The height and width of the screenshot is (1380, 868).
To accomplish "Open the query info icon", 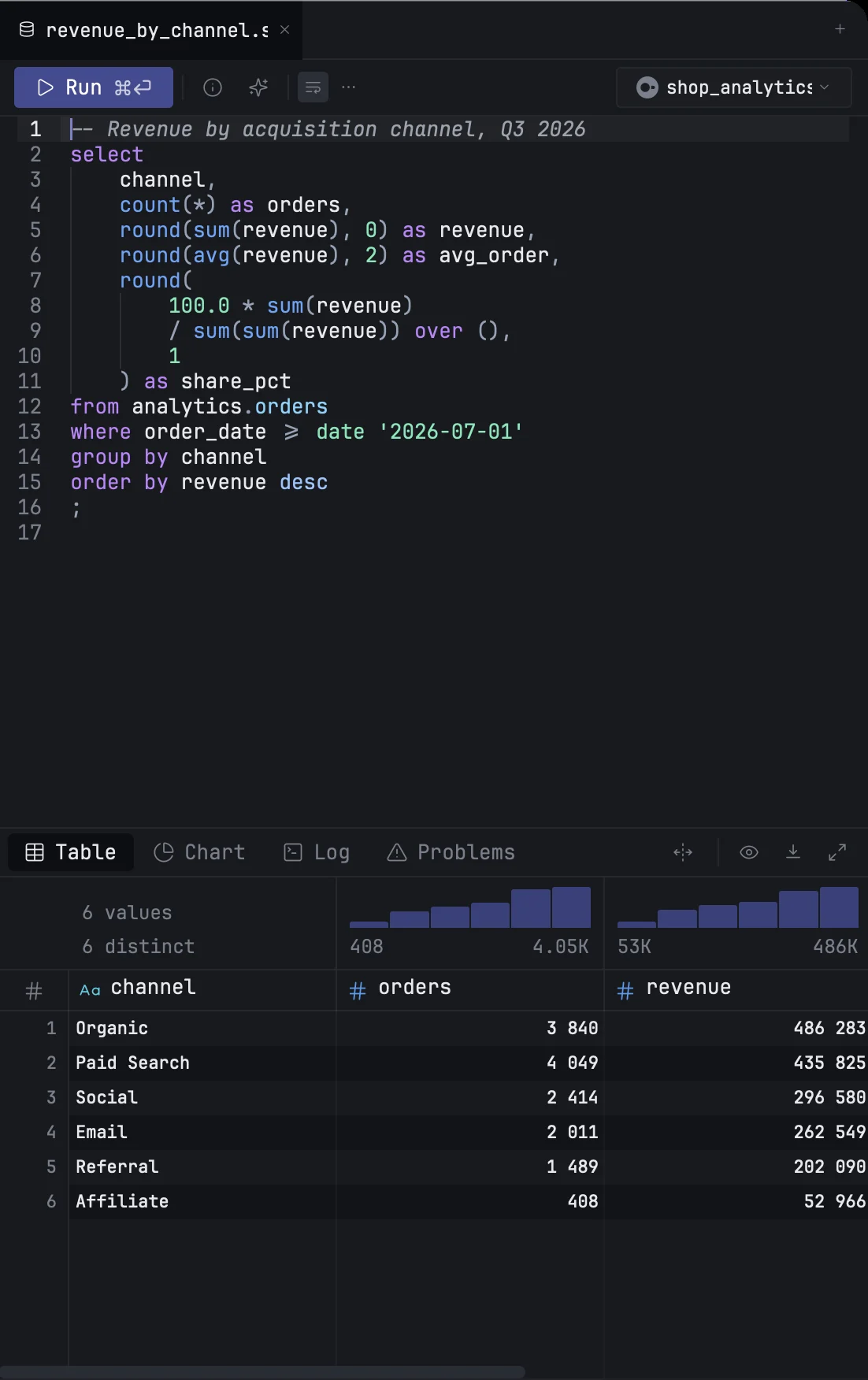I will [213, 87].
